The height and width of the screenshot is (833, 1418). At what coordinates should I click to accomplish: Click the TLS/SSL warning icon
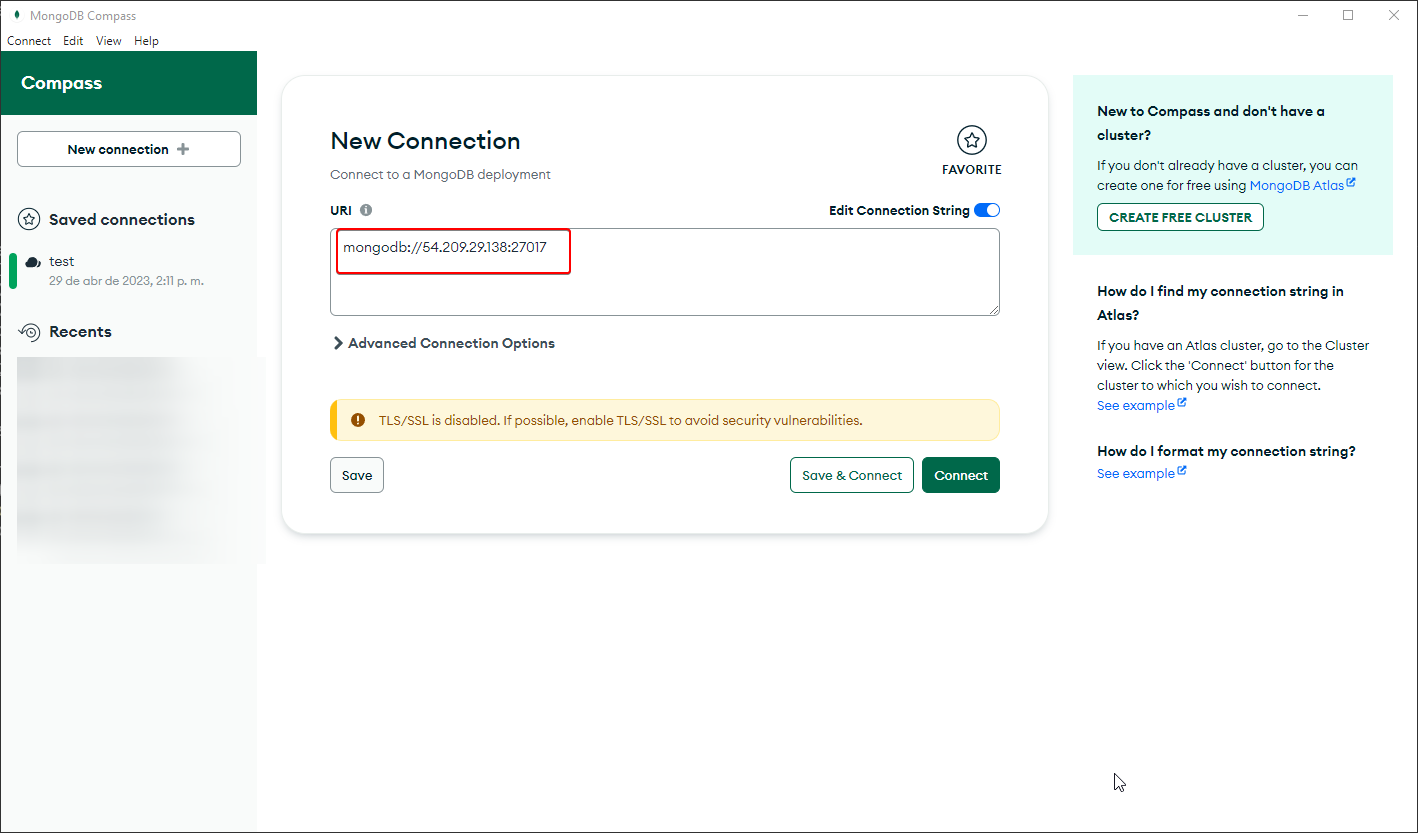(x=358, y=420)
